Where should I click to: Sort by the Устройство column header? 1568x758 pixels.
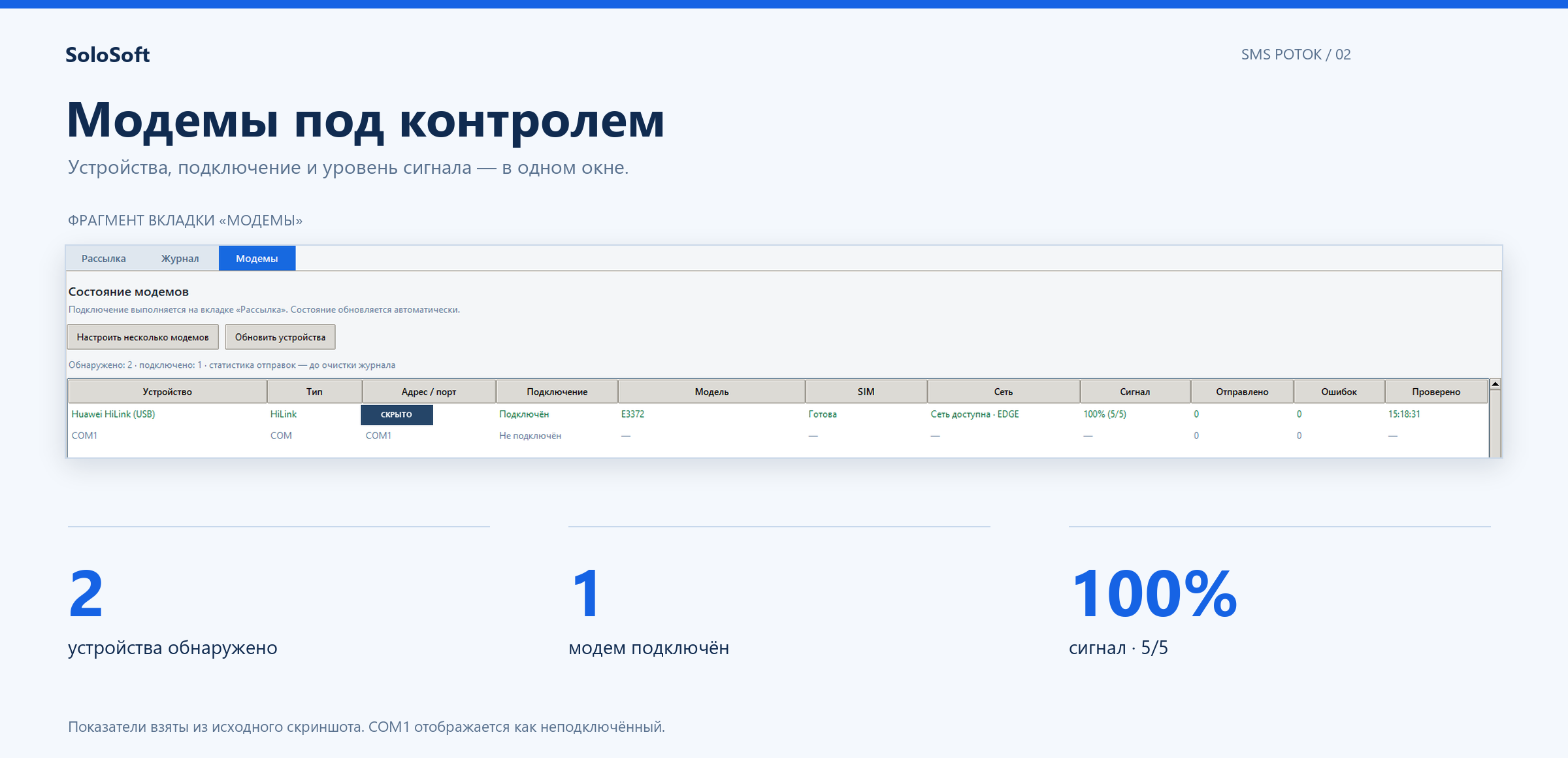(x=167, y=391)
